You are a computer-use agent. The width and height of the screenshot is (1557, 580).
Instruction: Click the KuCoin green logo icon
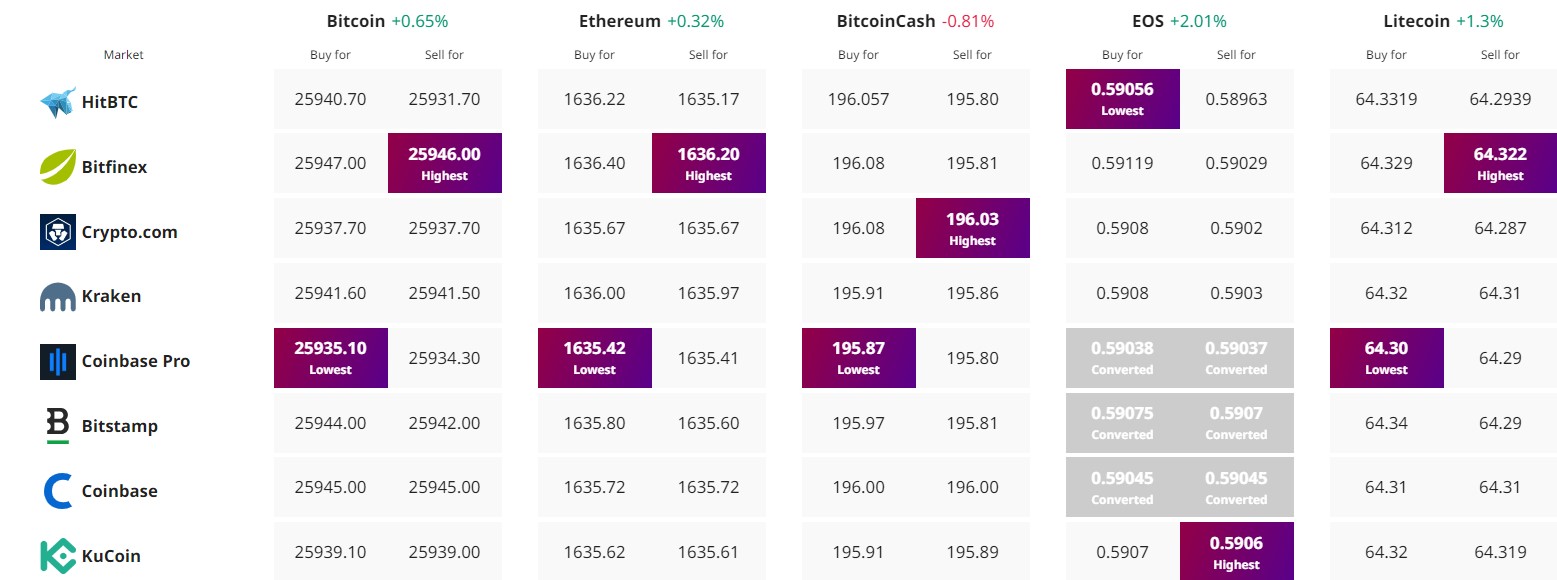pos(58,556)
